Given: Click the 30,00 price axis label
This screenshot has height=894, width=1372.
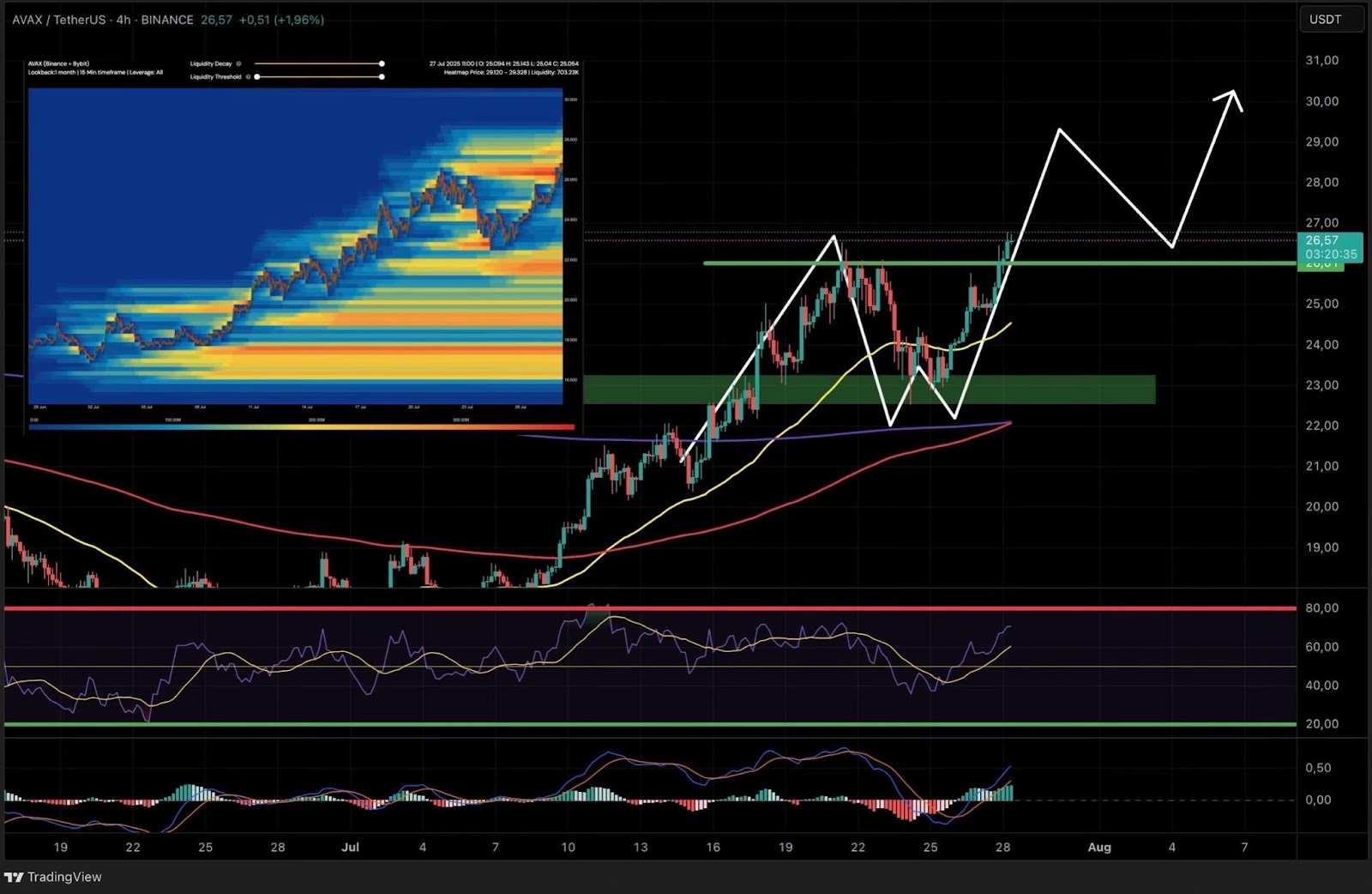Looking at the screenshot, I should (1321, 101).
